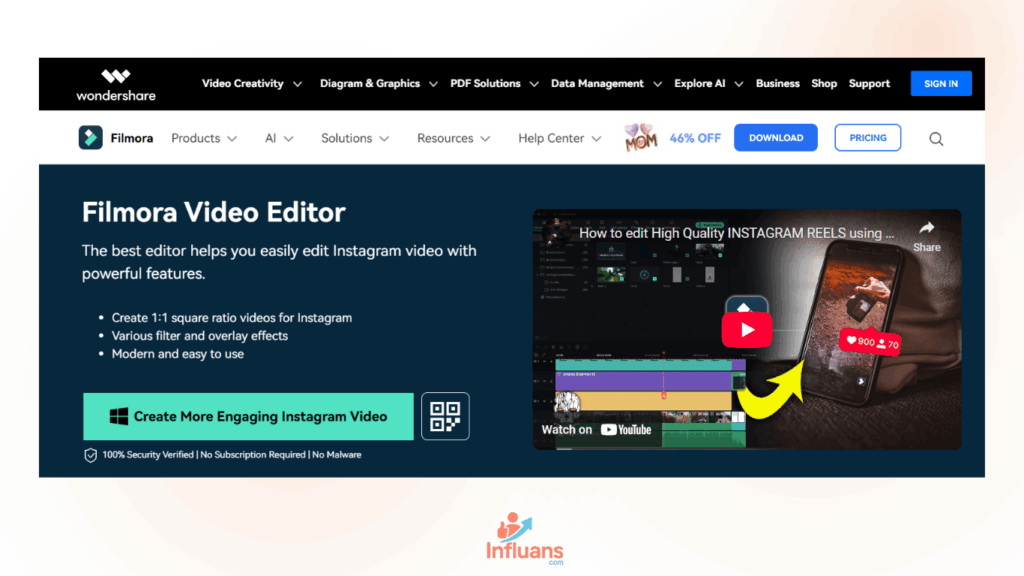Expand the PDF Solutions menu
This screenshot has width=1024, height=576.
(x=494, y=84)
